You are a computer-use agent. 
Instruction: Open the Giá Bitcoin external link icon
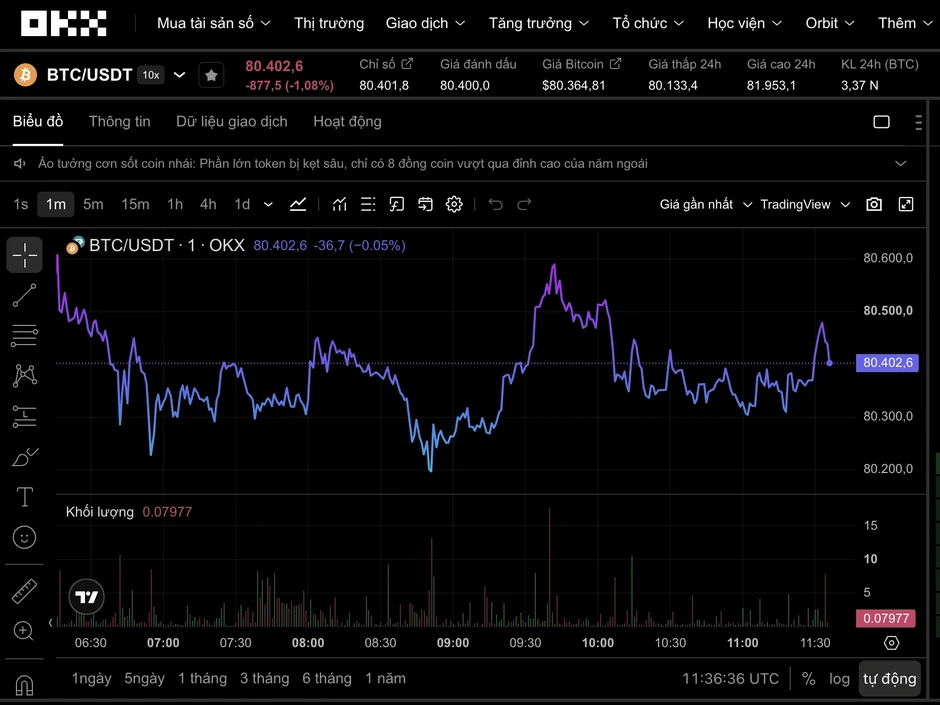point(615,64)
